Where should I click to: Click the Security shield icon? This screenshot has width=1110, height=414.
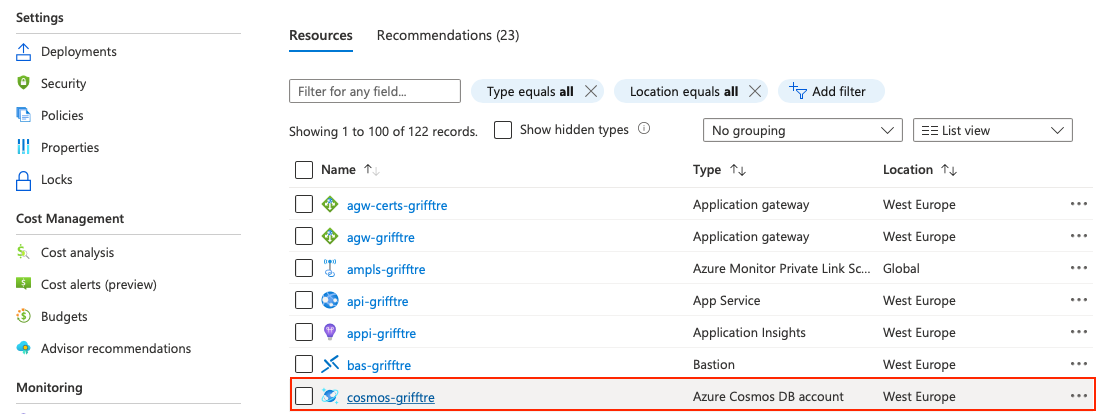24,84
